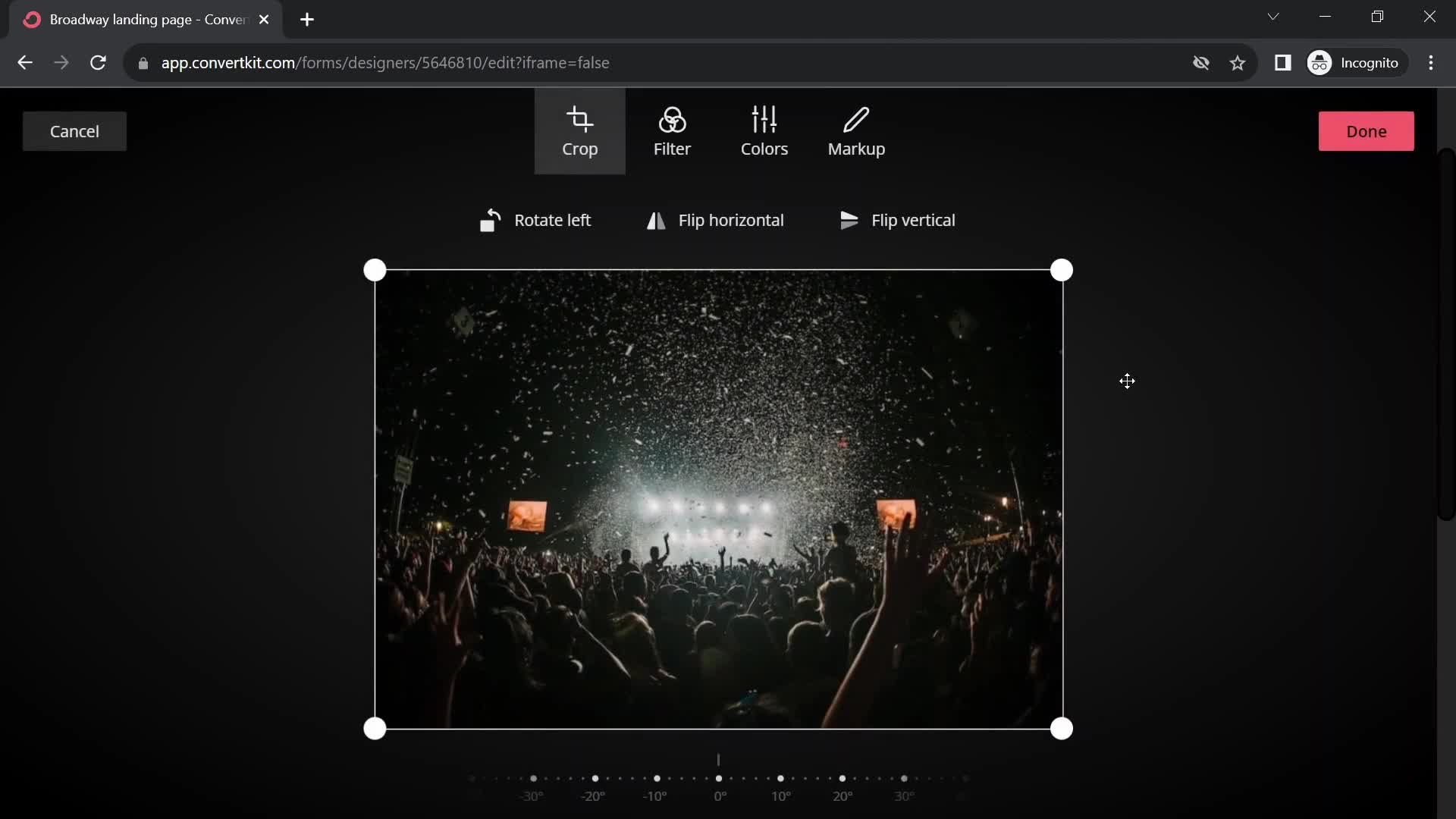Click the Flip horizontal icon
1456x819 pixels.
coord(655,220)
